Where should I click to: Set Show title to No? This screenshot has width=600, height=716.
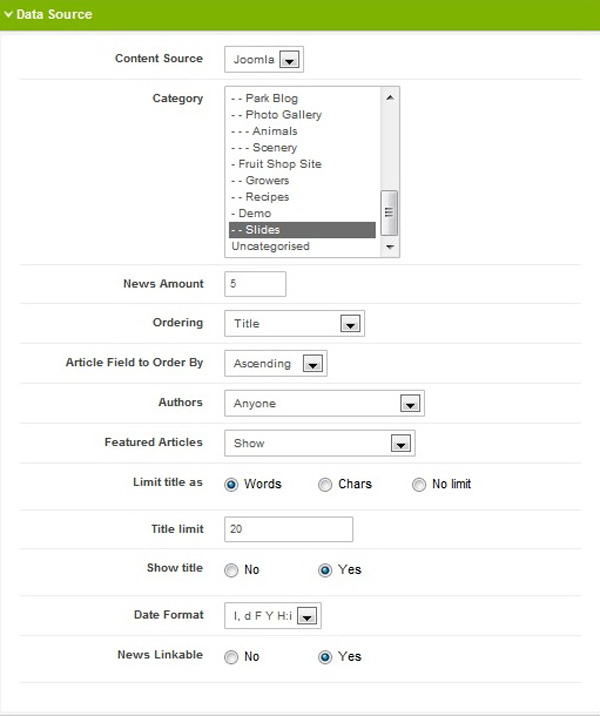(232, 570)
